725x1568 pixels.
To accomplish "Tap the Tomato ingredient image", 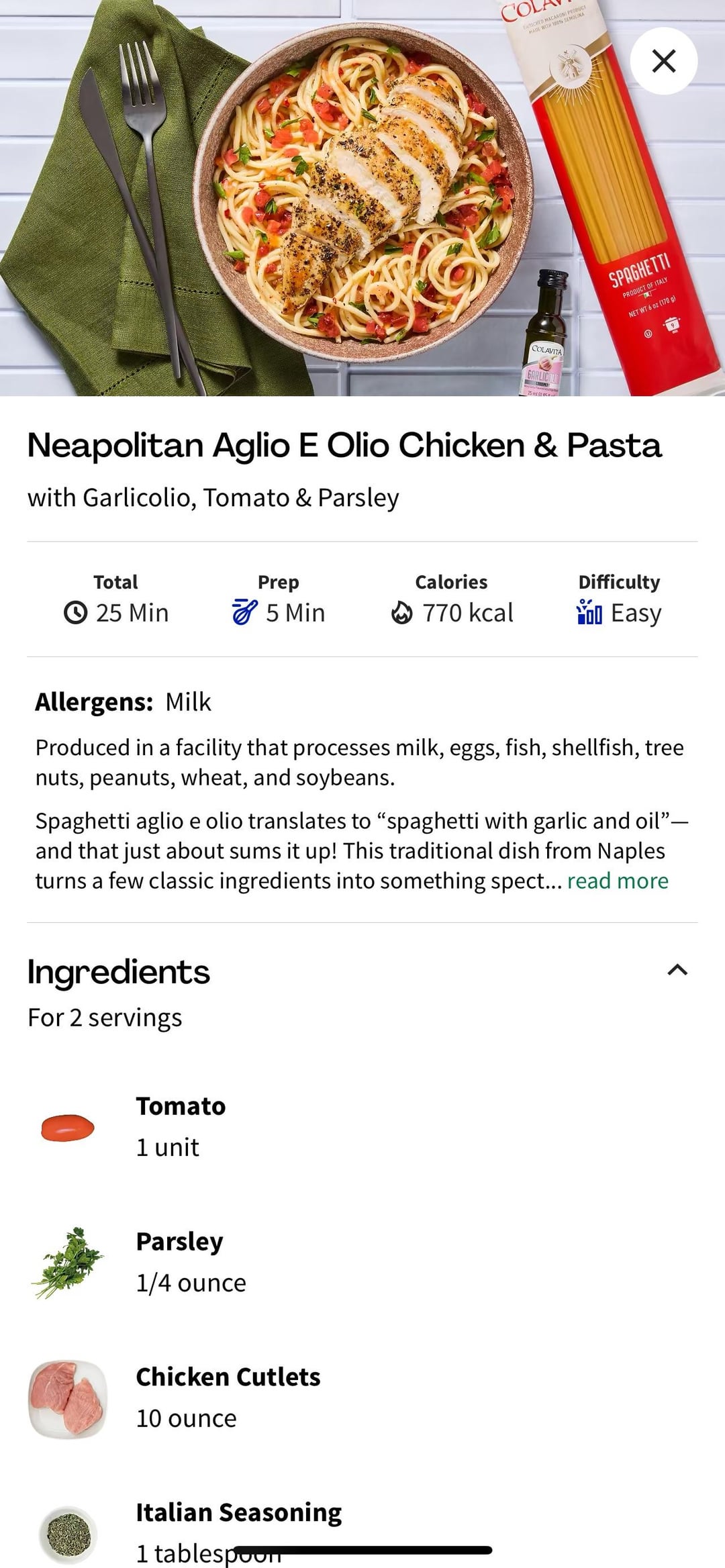I will click(67, 1127).
